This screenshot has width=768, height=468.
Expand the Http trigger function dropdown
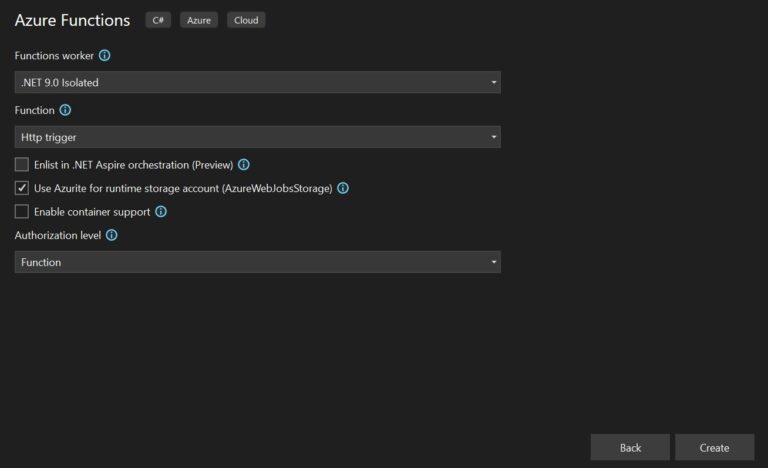(258, 137)
